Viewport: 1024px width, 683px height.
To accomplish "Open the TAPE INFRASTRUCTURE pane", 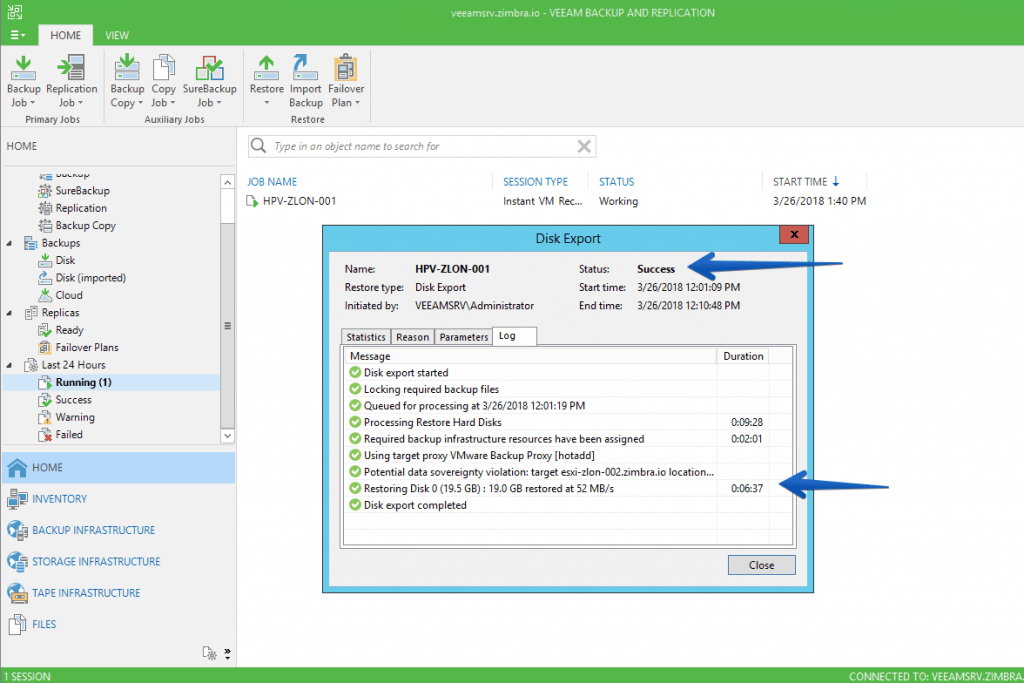I will (118, 593).
